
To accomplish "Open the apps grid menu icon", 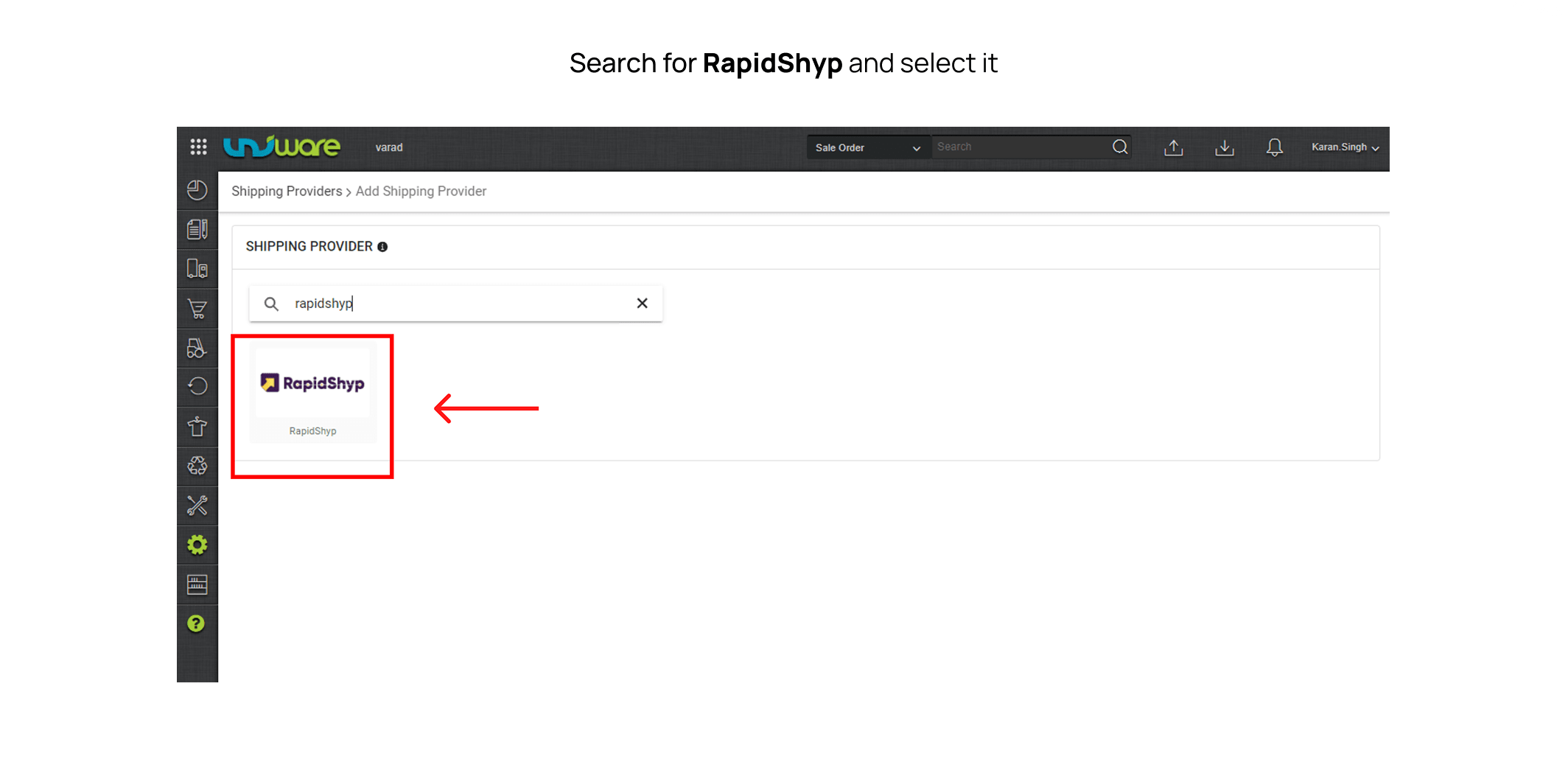I will (198, 147).
